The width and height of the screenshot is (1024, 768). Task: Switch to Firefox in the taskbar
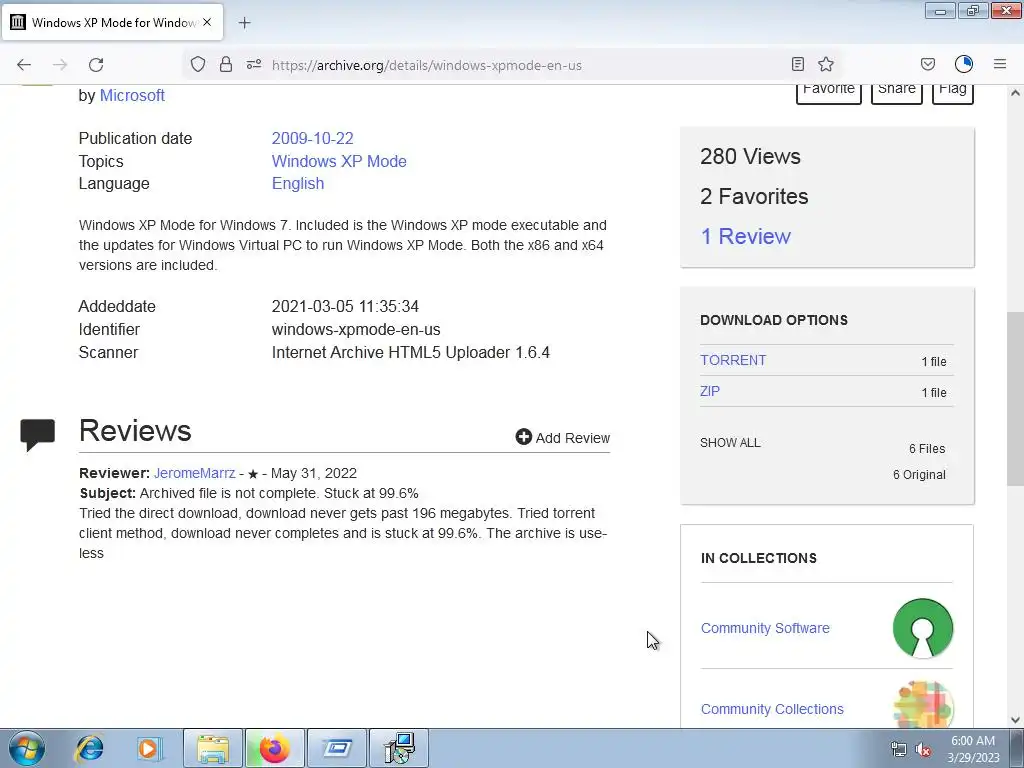pyautogui.click(x=274, y=748)
